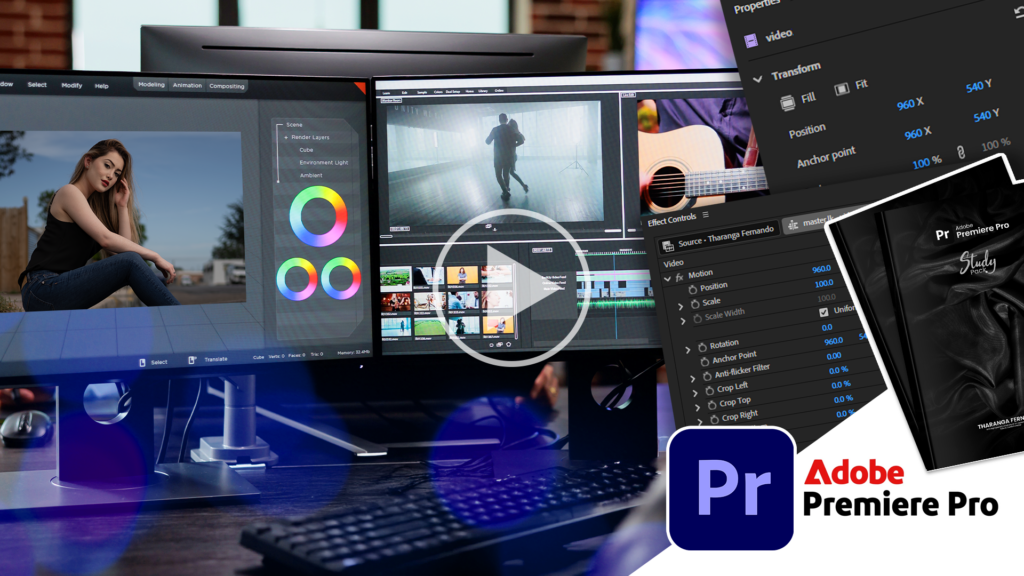Click the Source - Tharanga Fernando button
The width and height of the screenshot is (1024, 576).
point(718,243)
